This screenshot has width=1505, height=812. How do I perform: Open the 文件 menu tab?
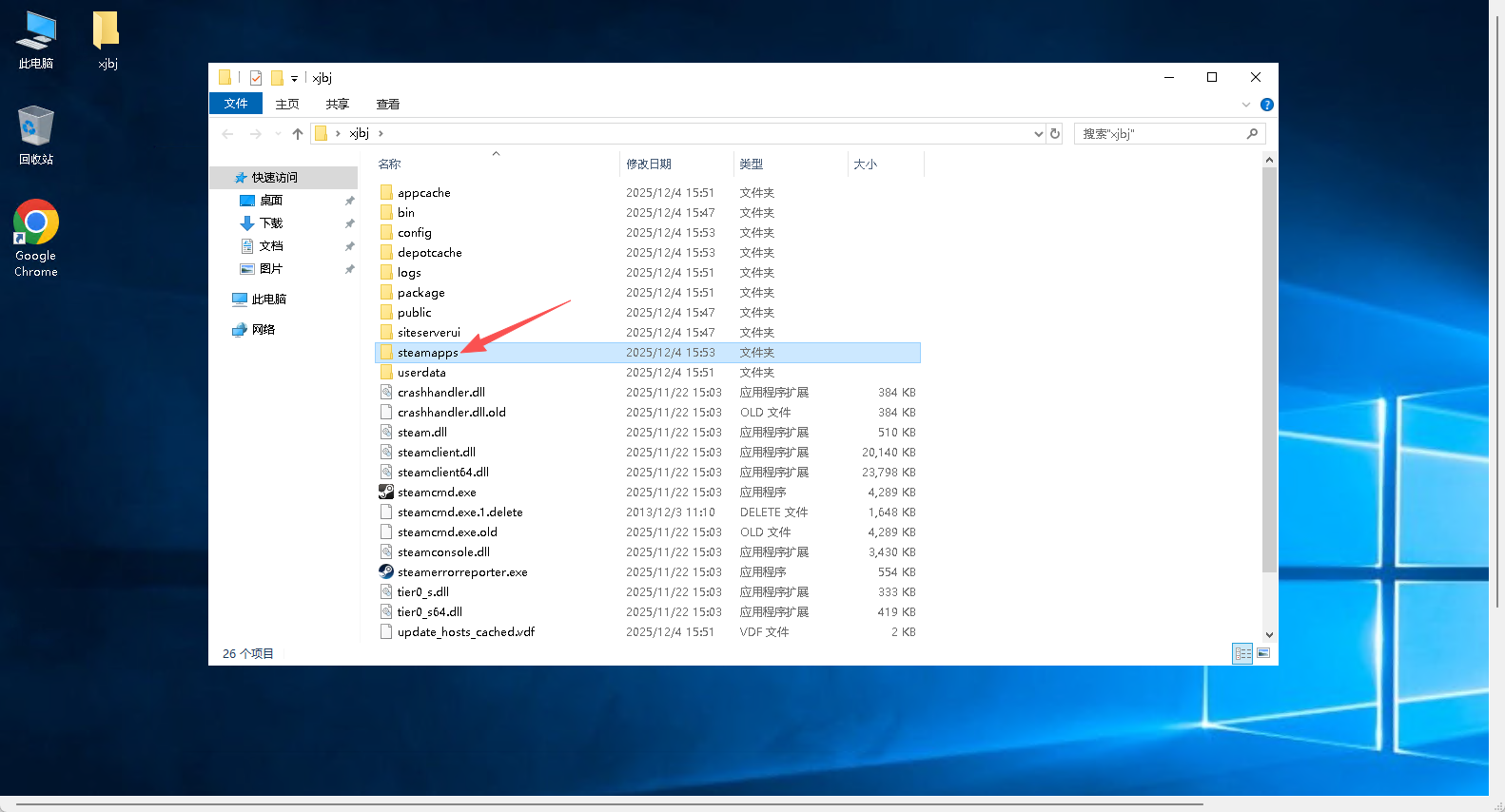pos(236,104)
